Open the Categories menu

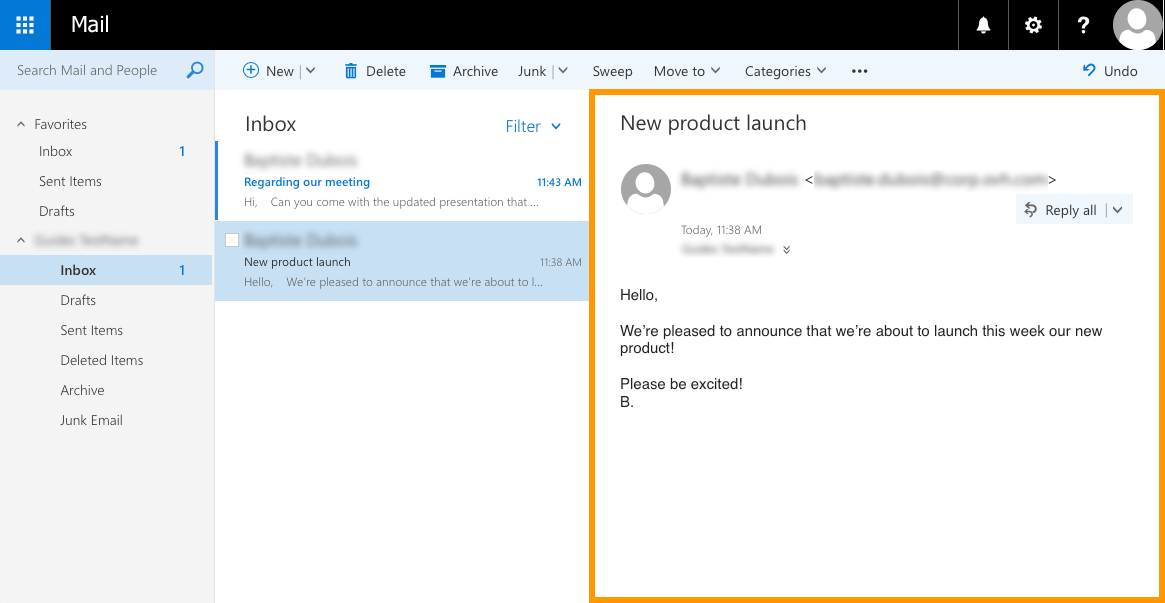coord(785,71)
